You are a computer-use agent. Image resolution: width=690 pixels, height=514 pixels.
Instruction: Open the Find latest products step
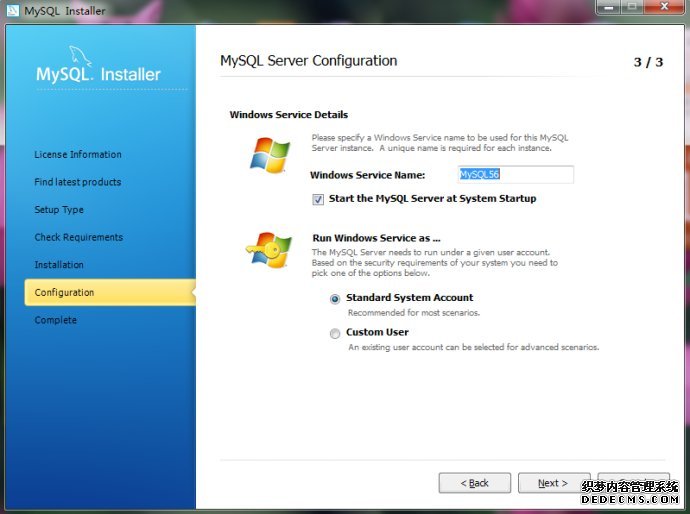[x=78, y=182]
